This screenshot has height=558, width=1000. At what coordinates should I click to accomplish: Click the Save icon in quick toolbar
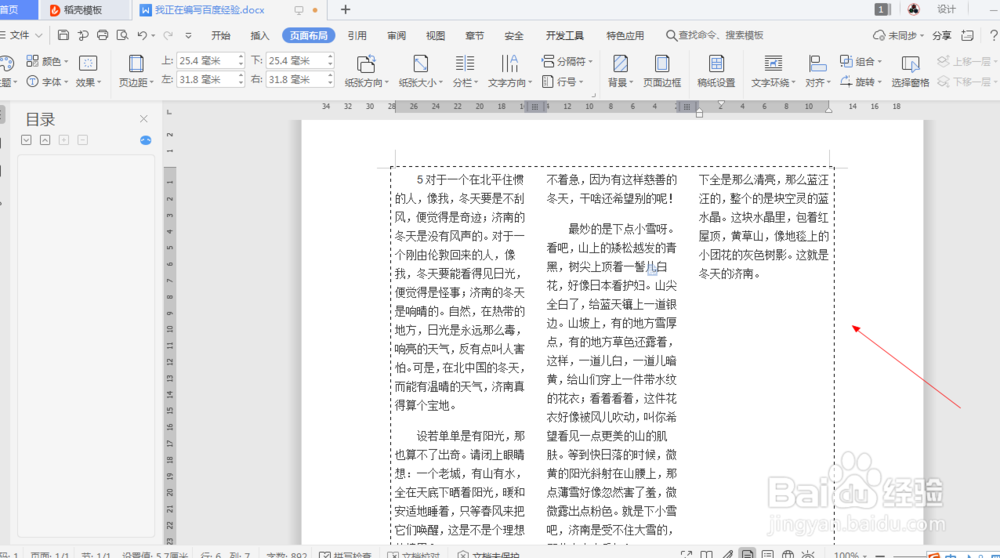(63, 35)
